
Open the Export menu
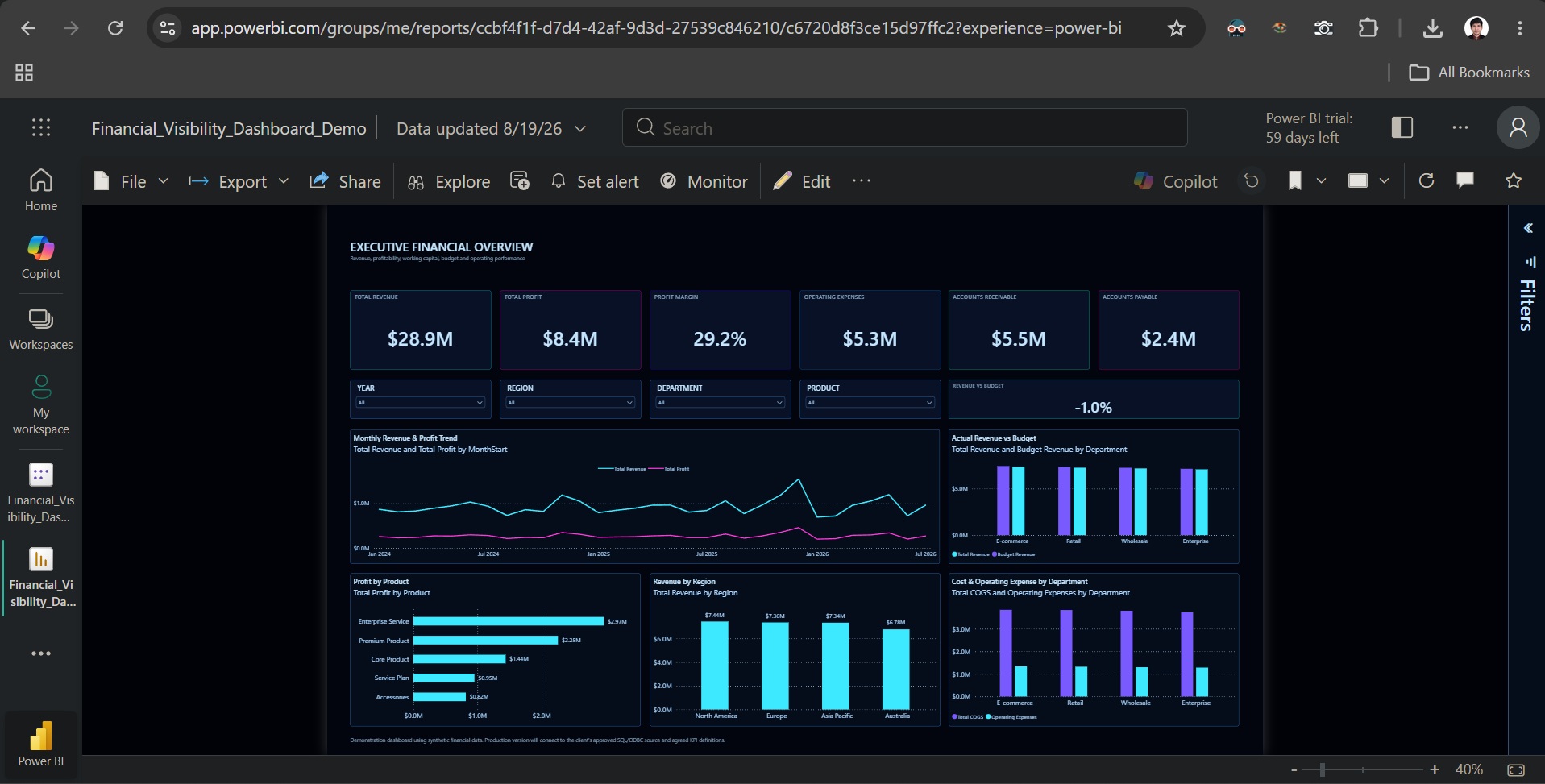point(239,181)
